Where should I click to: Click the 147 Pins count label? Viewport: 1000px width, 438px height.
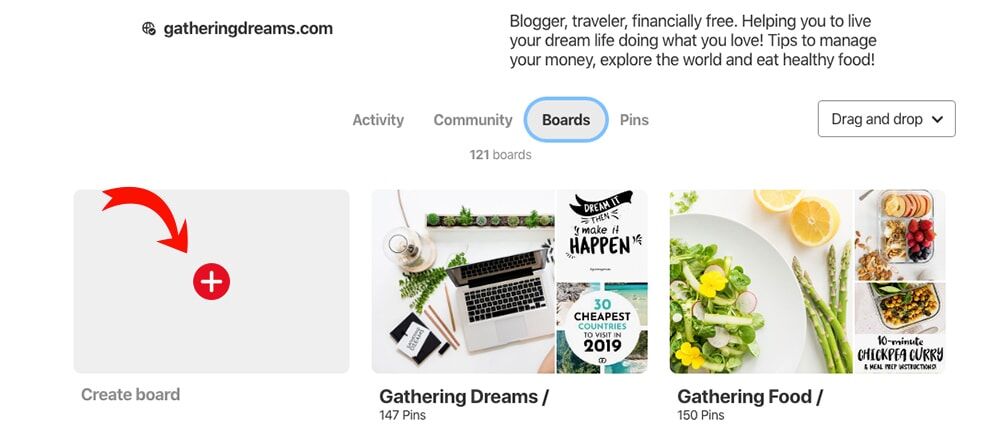tap(402, 416)
